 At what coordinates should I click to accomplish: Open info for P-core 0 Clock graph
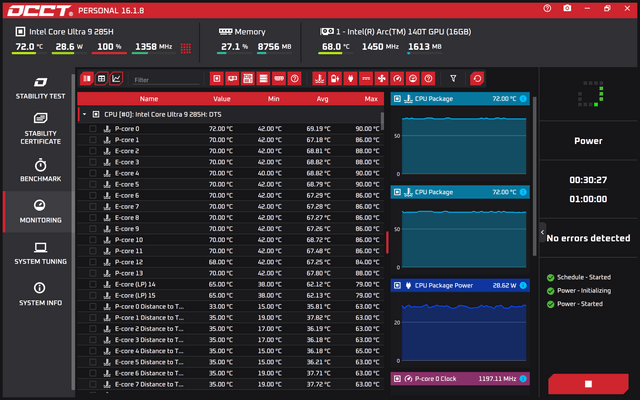coord(523,379)
